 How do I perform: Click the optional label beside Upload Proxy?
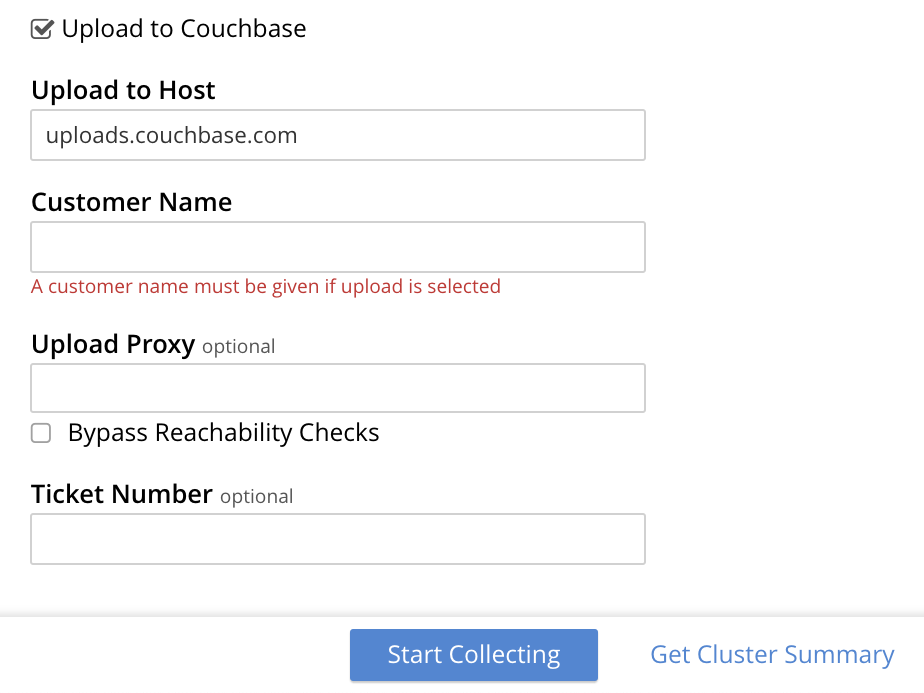click(x=239, y=346)
